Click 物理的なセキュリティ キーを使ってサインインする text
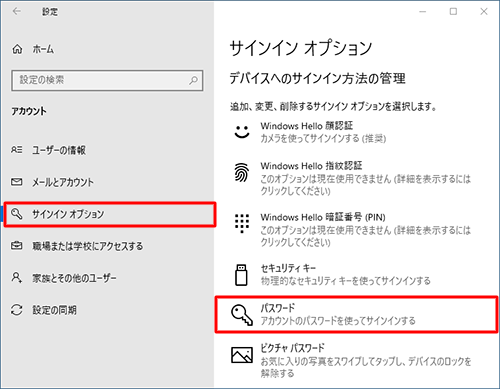Viewport: 500px width, 389px height. click(345, 281)
